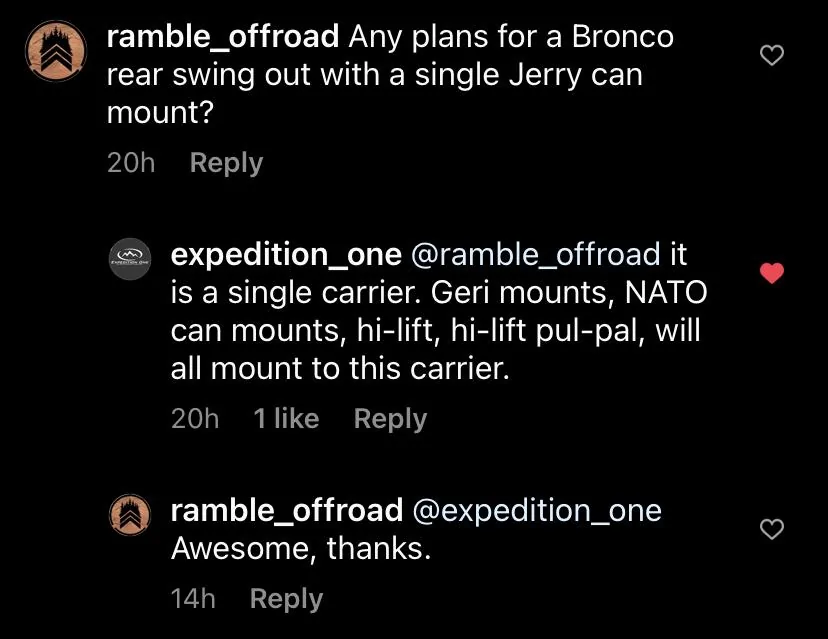Open ramble_offroad avatar beside 'Awesome, thanks'
Image resolution: width=828 pixels, height=639 pixels.
pos(130,515)
